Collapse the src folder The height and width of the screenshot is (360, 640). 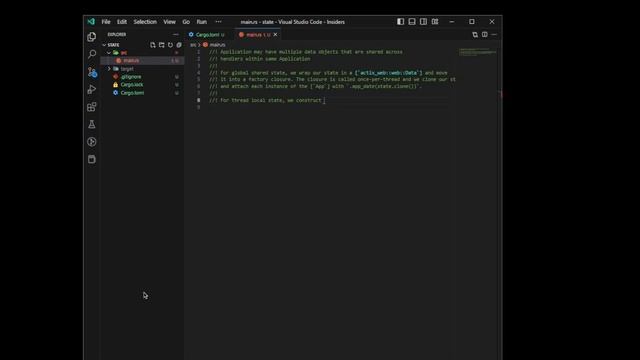(109, 53)
